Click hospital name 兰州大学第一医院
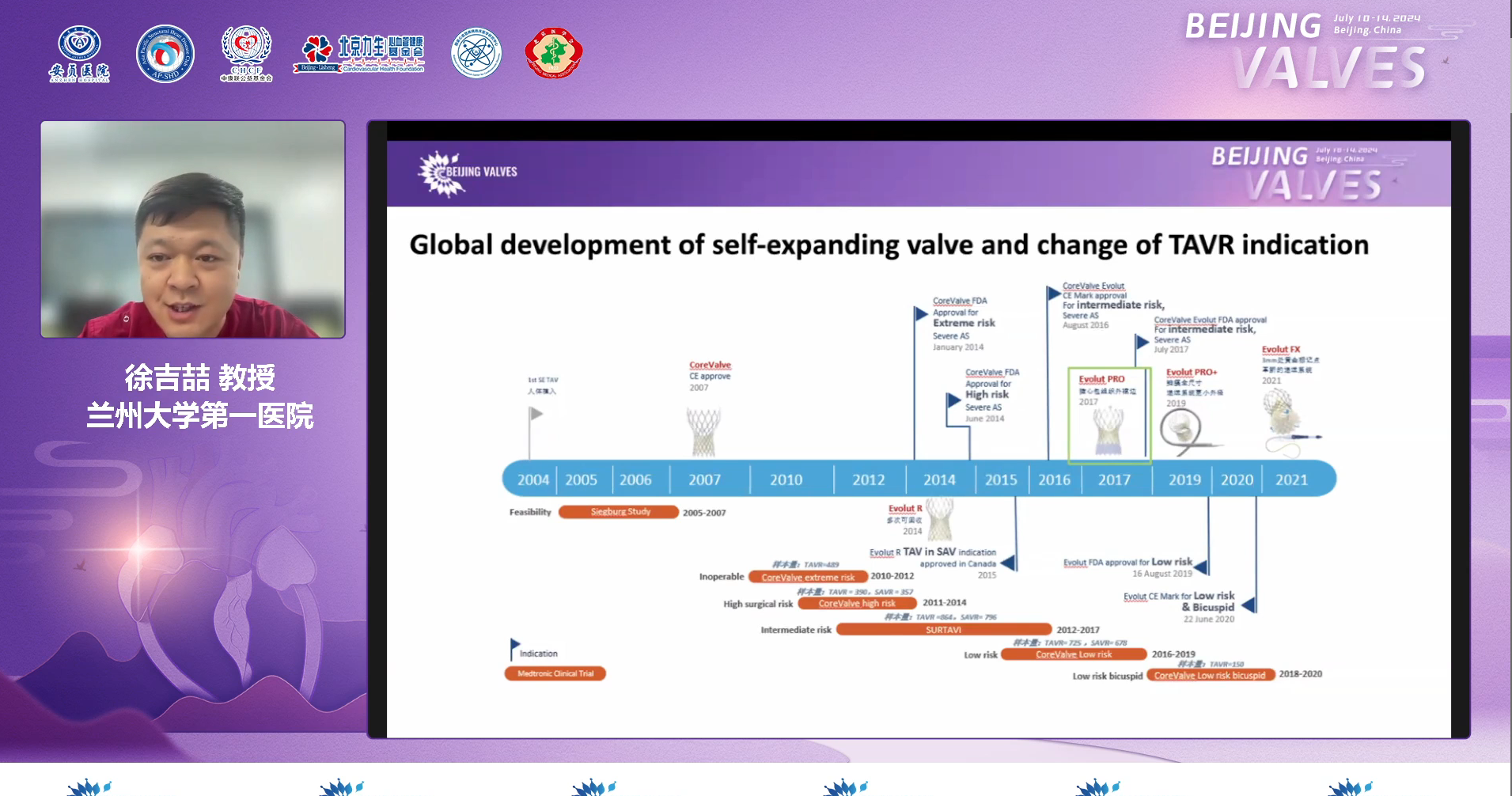This screenshot has height=796, width=1512. (x=200, y=415)
